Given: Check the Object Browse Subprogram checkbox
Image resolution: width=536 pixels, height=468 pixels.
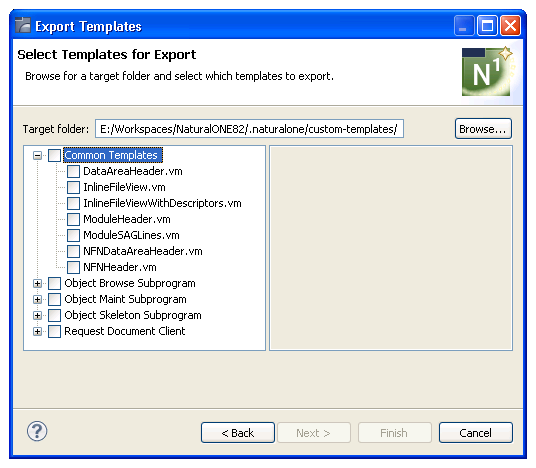Looking at the screenshot, I should 54,283.
